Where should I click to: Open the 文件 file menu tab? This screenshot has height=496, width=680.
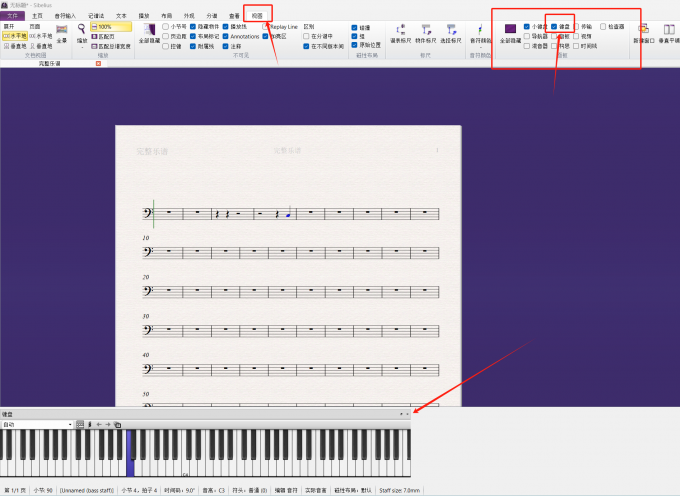tap(12, 16)
